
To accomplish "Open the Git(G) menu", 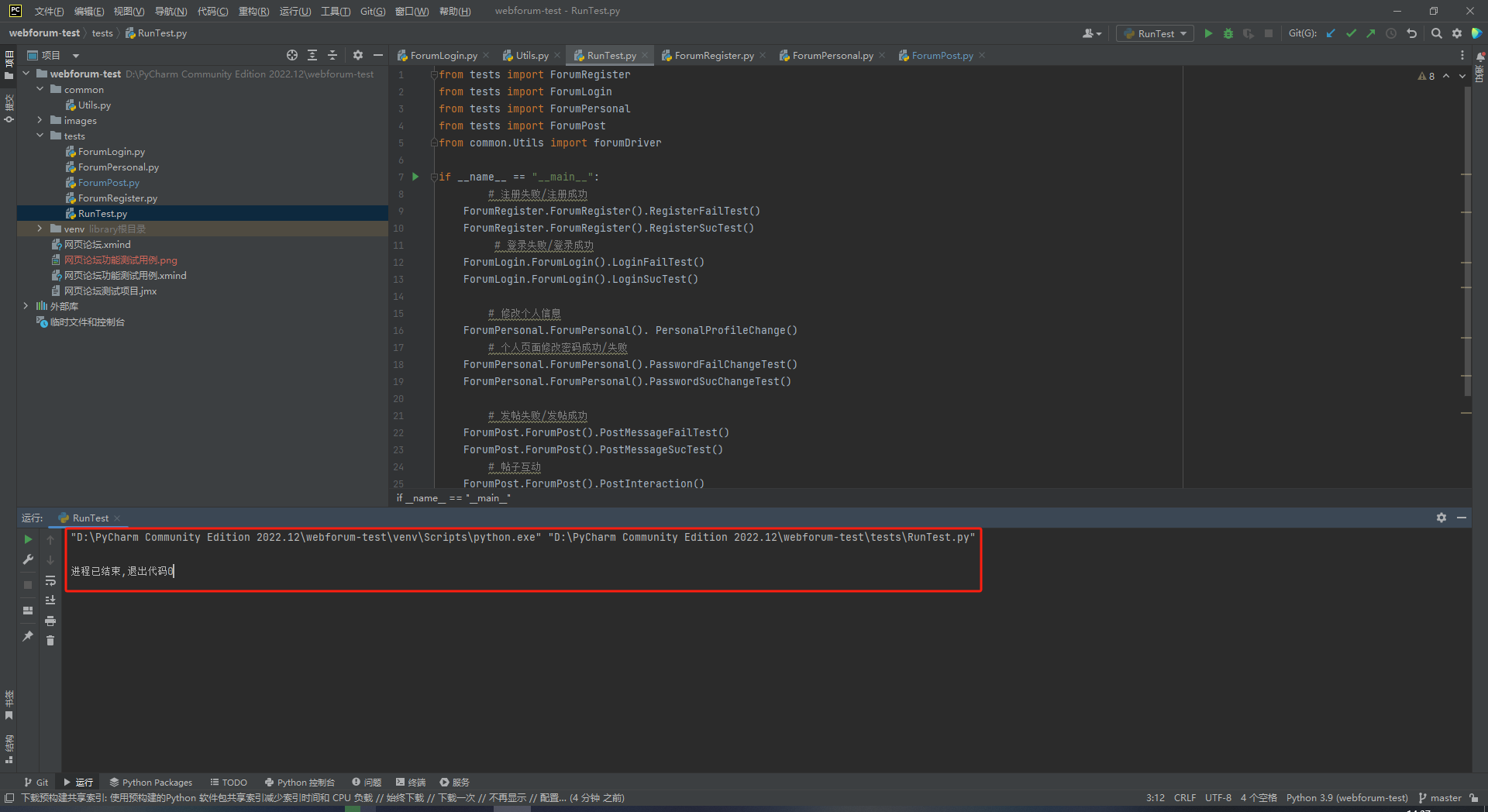I will pos(372,11).
